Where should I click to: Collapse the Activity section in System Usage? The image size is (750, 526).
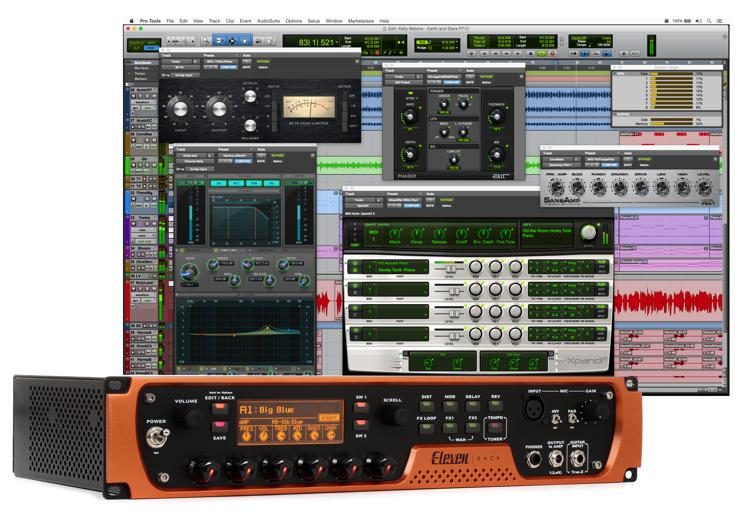pos(616,114)
